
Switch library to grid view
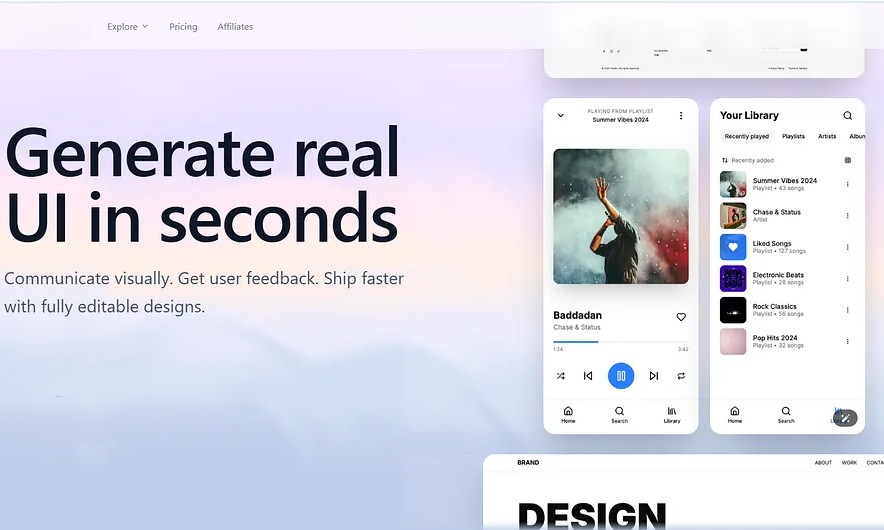(x=848, y=160)
